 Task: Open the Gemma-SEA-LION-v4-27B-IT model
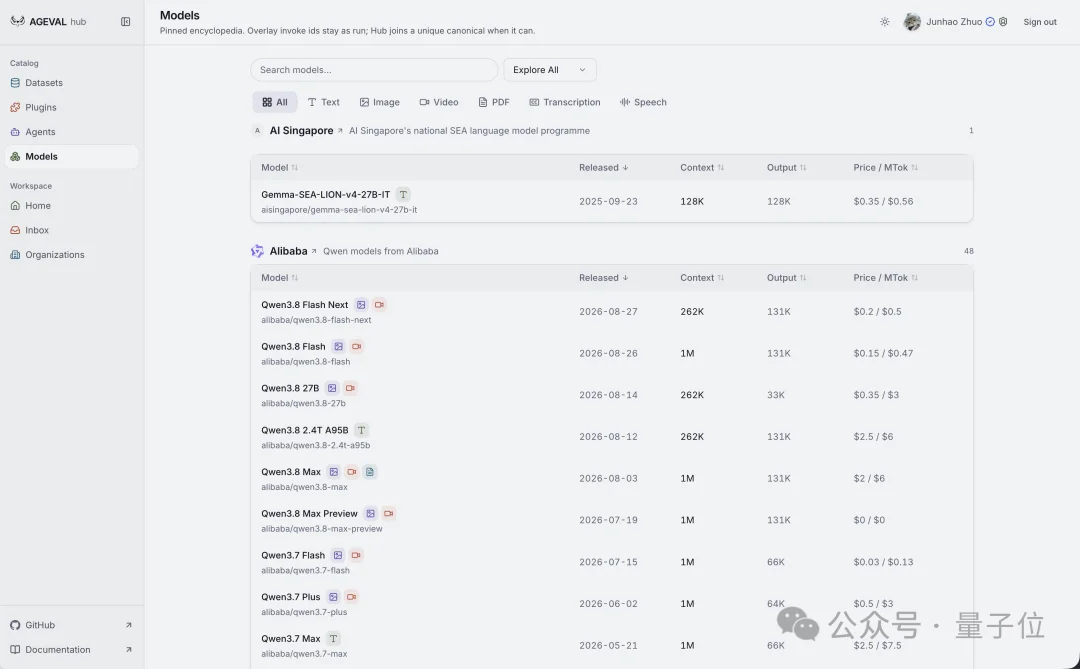tap(325, 194)
